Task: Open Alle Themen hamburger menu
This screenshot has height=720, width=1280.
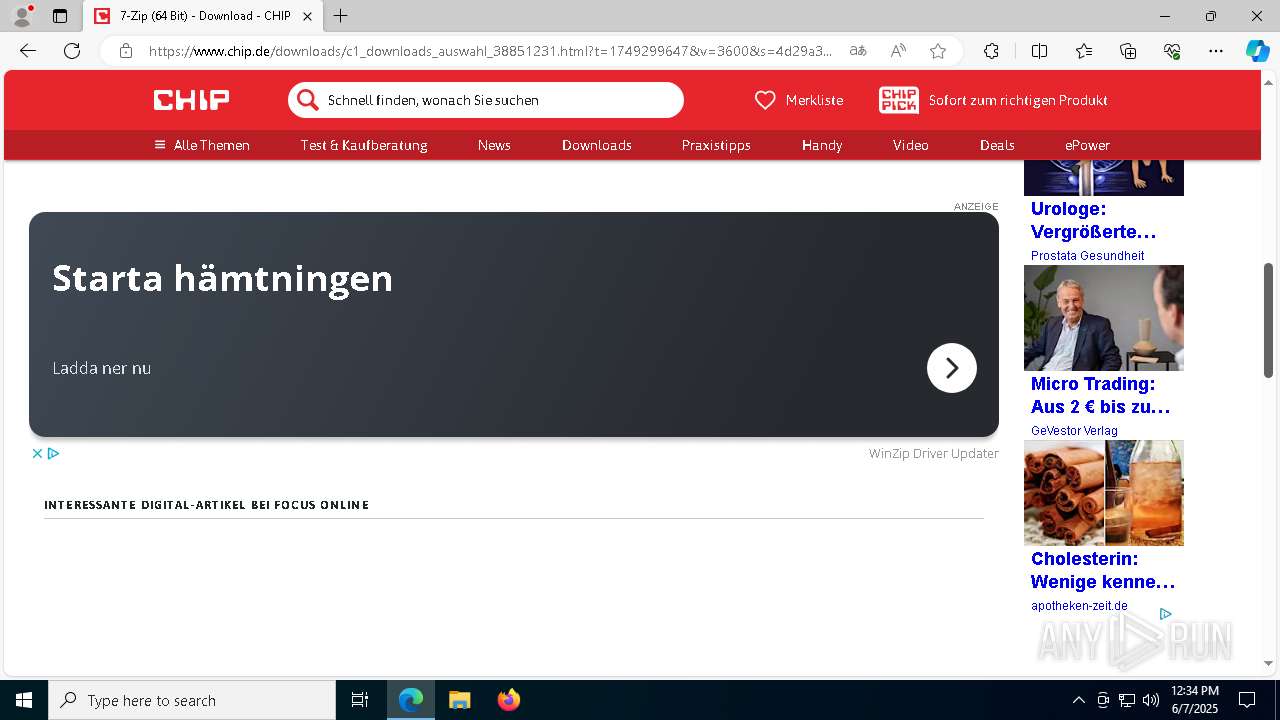Action: click(202, 145)
